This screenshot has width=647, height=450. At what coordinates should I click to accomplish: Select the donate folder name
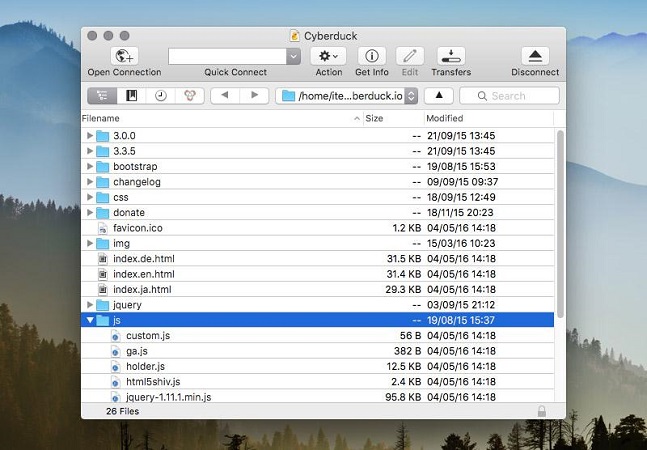click(x=129, y=212)
